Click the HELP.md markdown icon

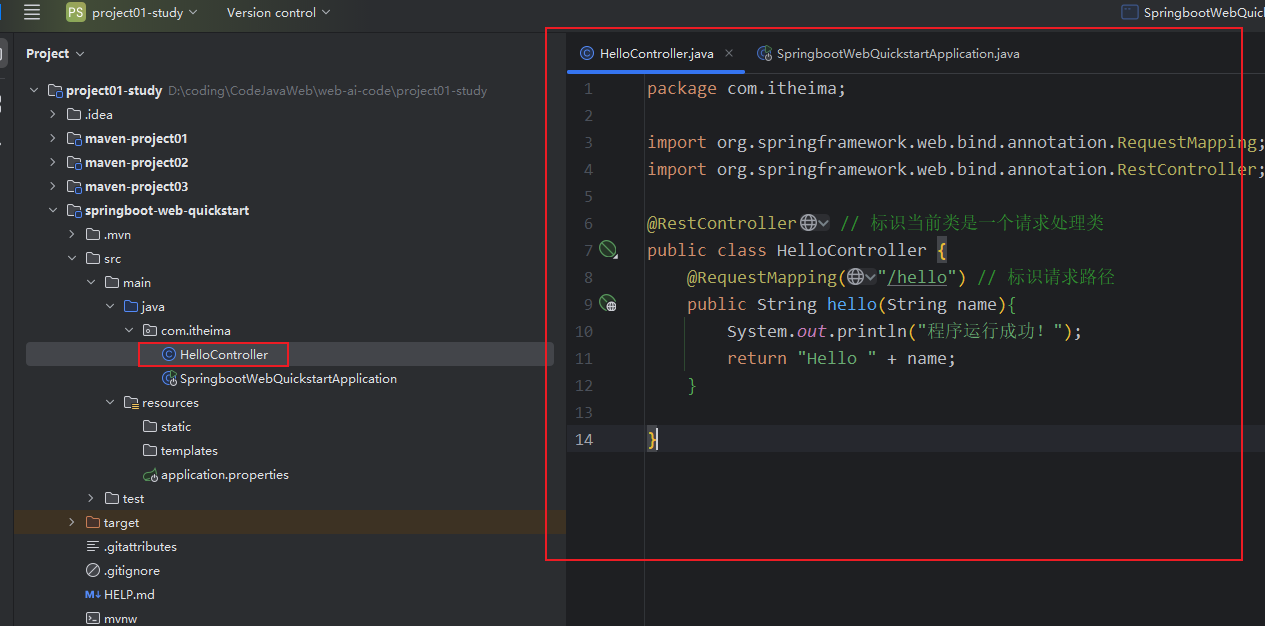(x=93, y=594)
